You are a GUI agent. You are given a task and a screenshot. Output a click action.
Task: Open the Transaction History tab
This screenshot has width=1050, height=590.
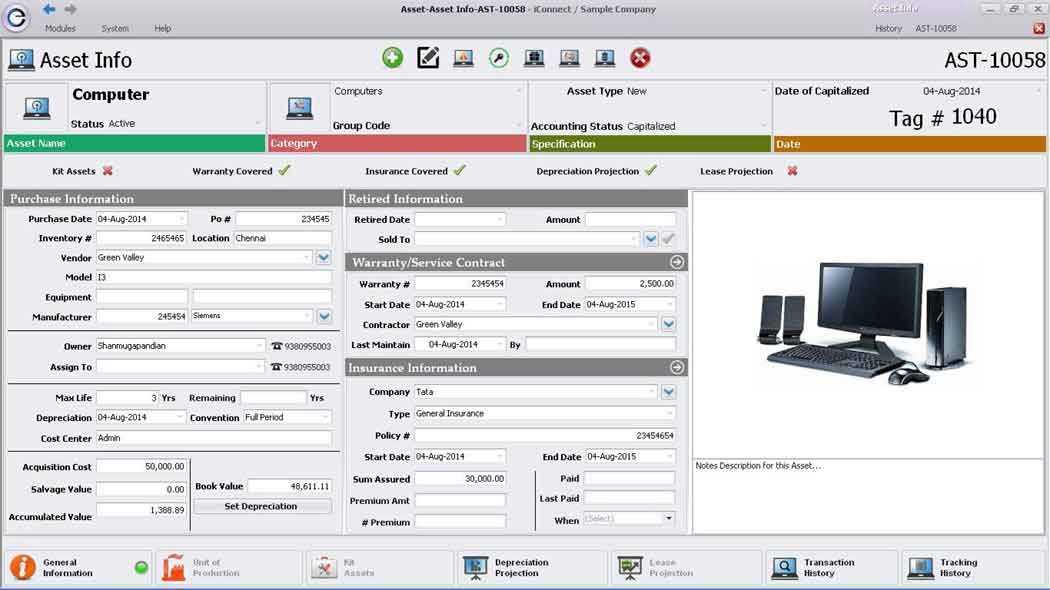pyautogui.click(x=829, y=568)
